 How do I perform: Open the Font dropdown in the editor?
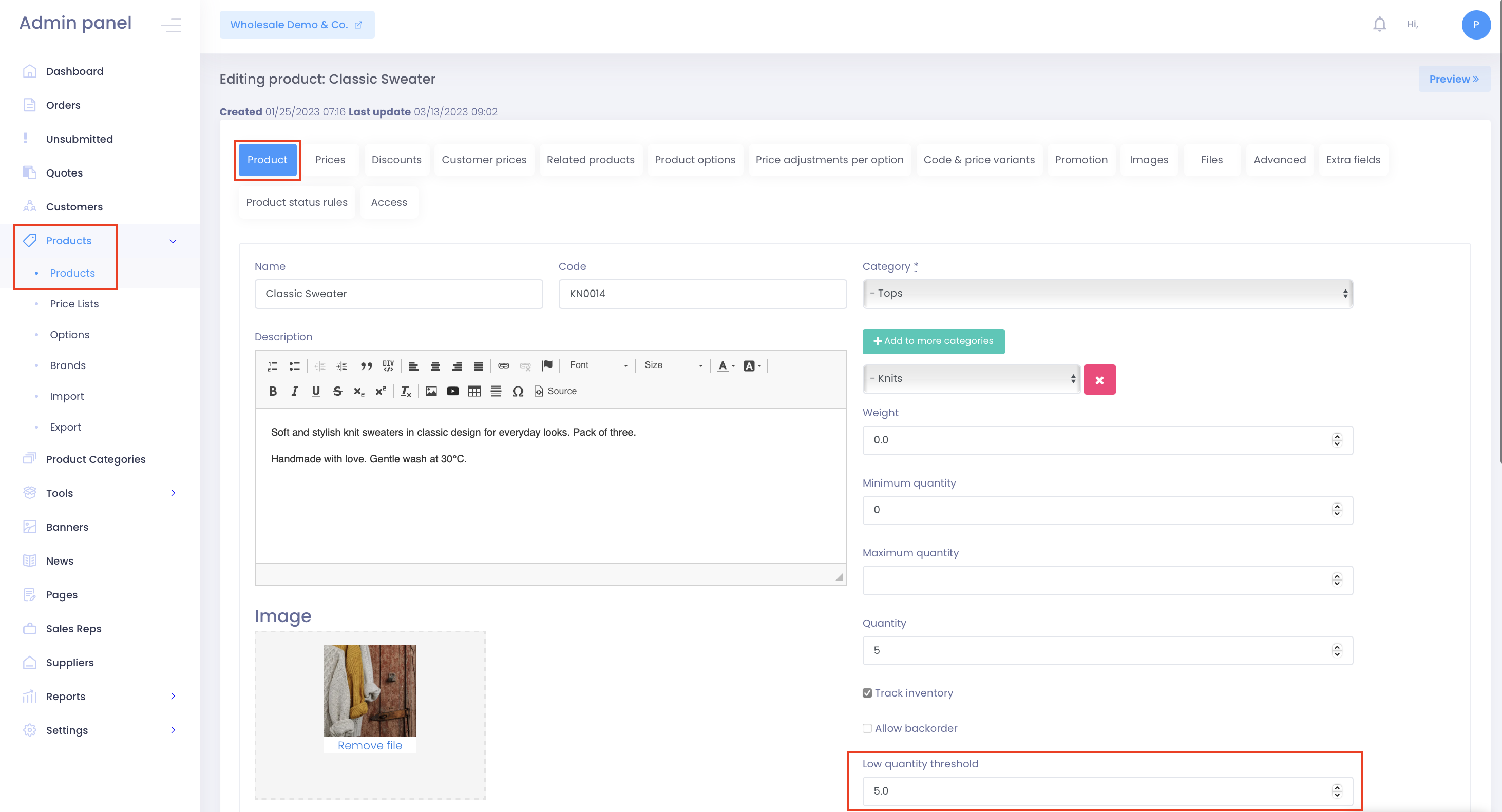pyautogui.click(x=599, y=365)
